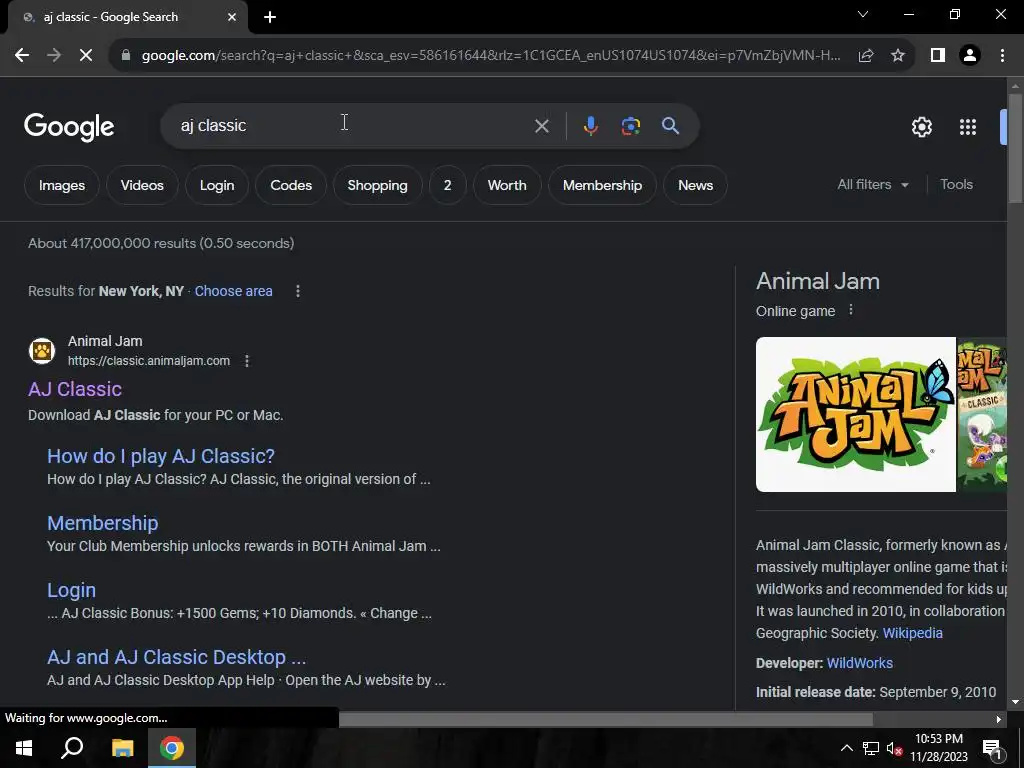Open the WildWorks developer link
This screenshot has width=1024, height=768.
point(859,663)
